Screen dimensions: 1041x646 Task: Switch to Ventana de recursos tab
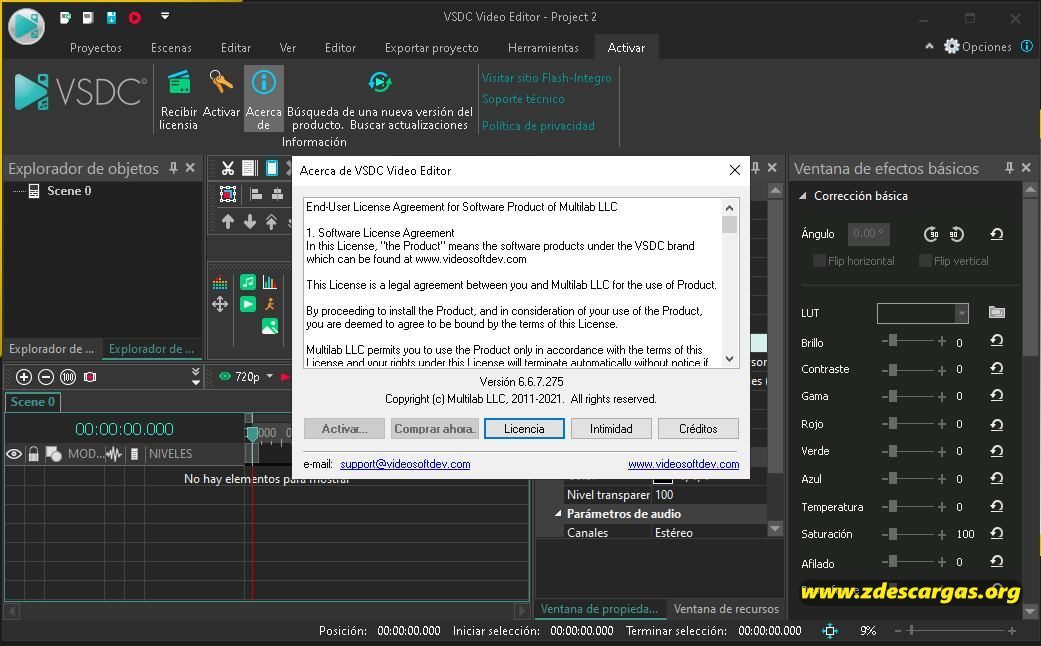pos(726,608)
